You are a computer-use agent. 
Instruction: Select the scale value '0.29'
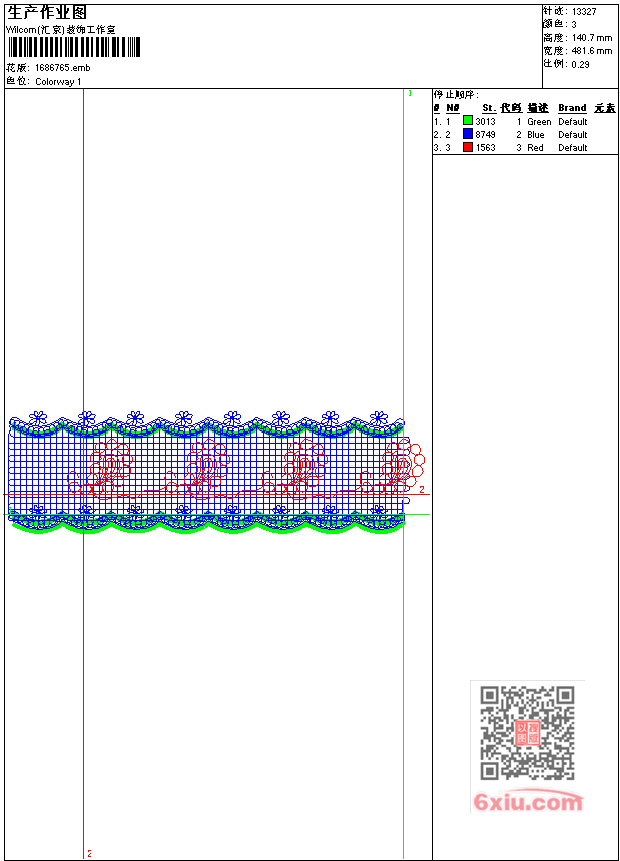(580, 64)
